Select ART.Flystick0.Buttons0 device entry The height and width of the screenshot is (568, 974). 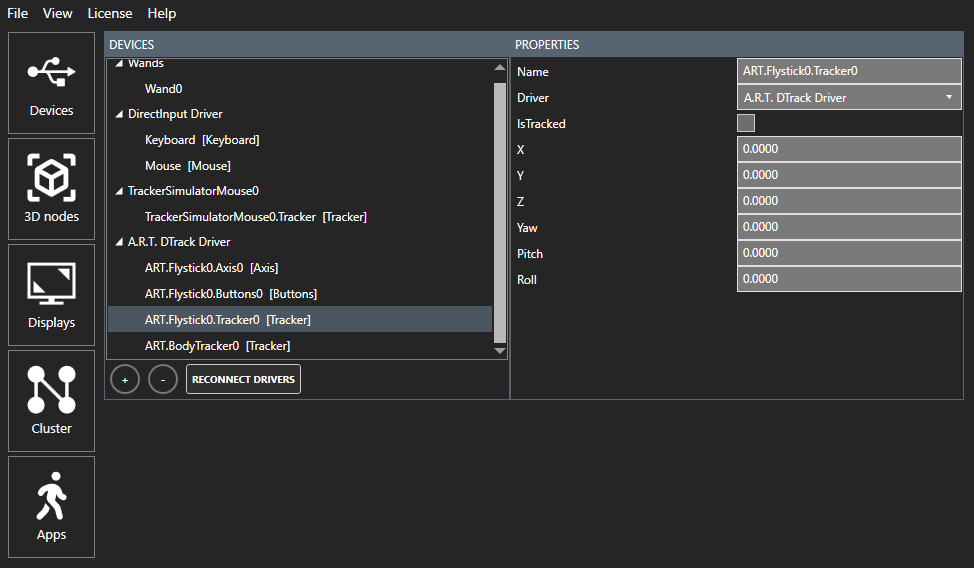[230, 294]
